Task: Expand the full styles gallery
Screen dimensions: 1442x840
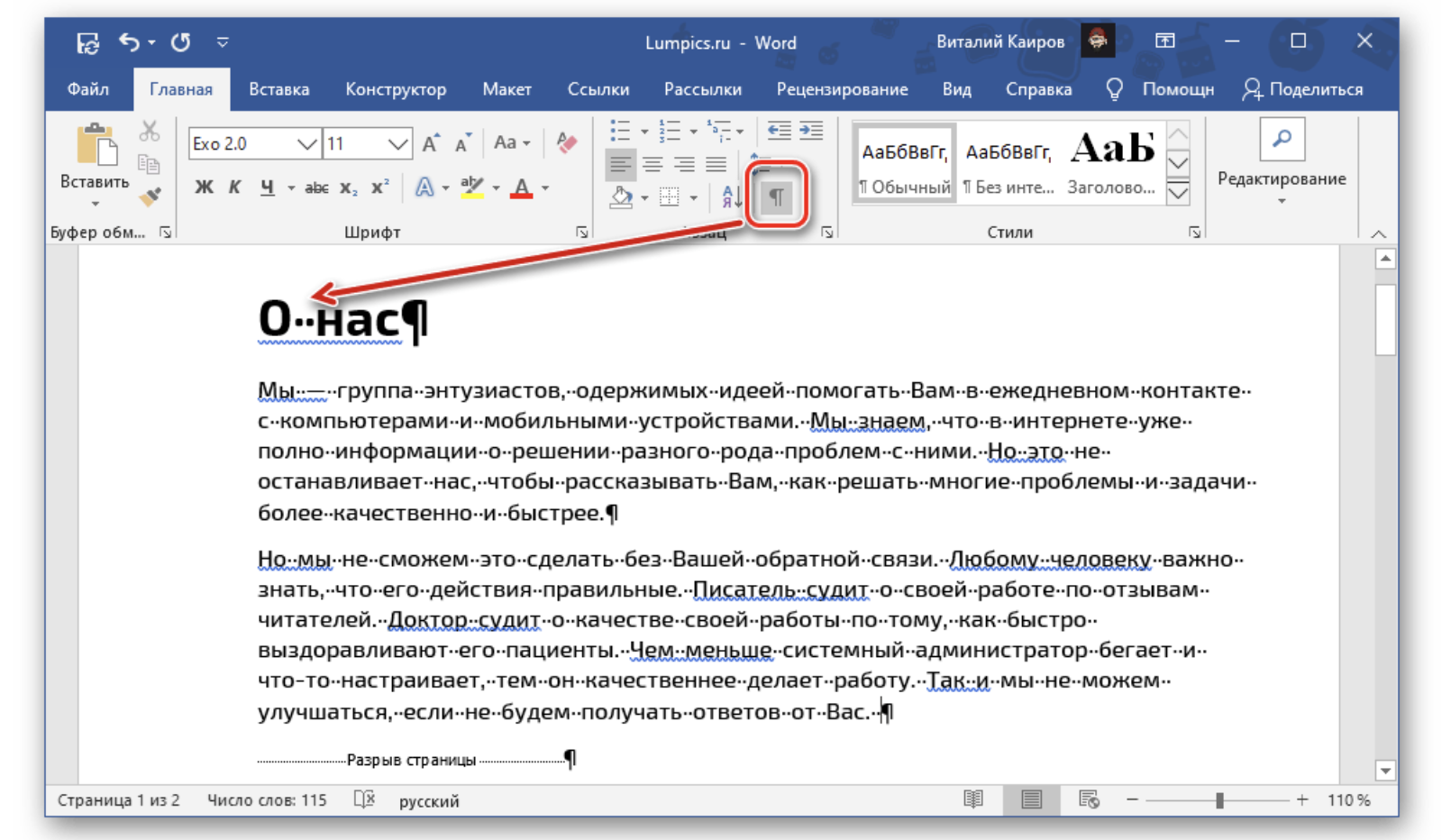Action: point(1178,192)
